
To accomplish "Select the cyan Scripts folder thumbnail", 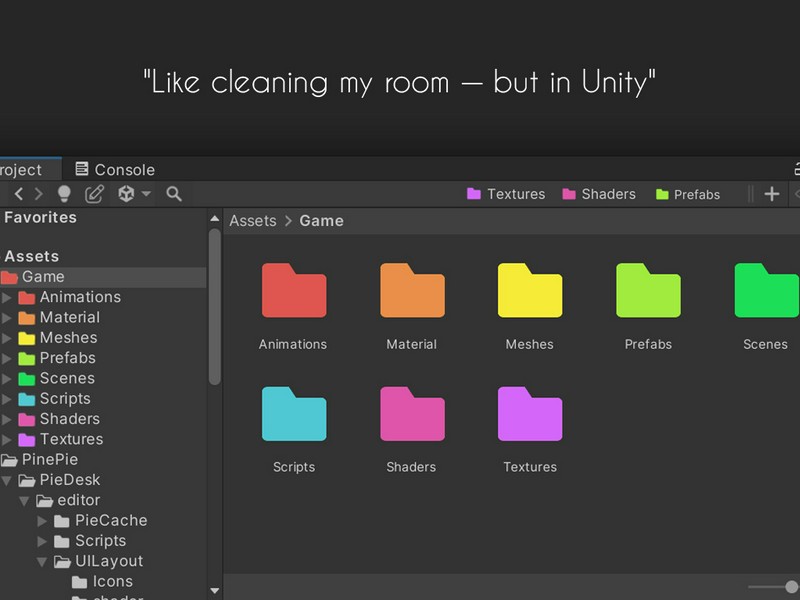I will click(294, 414).
